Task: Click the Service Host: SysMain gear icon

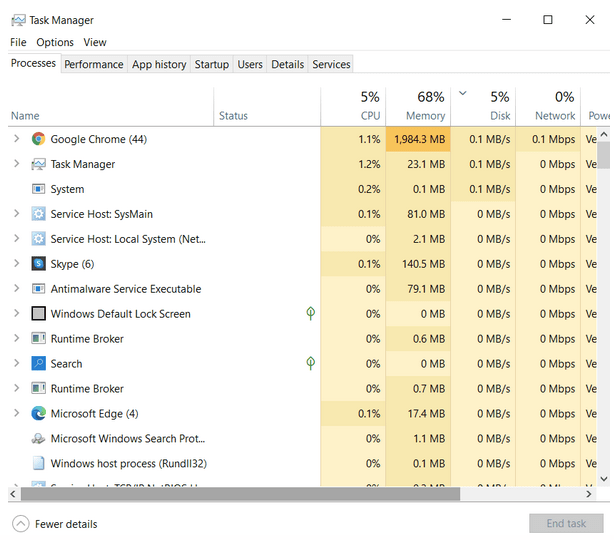Action: 38,214
